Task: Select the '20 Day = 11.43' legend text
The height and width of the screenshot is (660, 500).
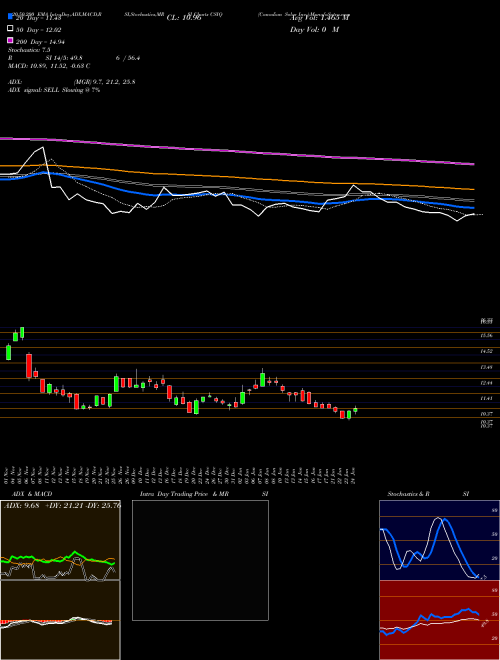Action: click(x=39, y=18)
